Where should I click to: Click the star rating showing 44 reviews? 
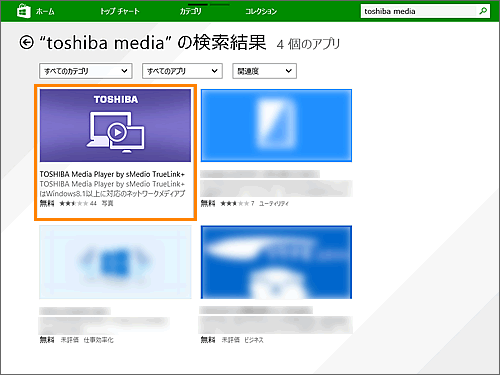(x=78, y=203)
